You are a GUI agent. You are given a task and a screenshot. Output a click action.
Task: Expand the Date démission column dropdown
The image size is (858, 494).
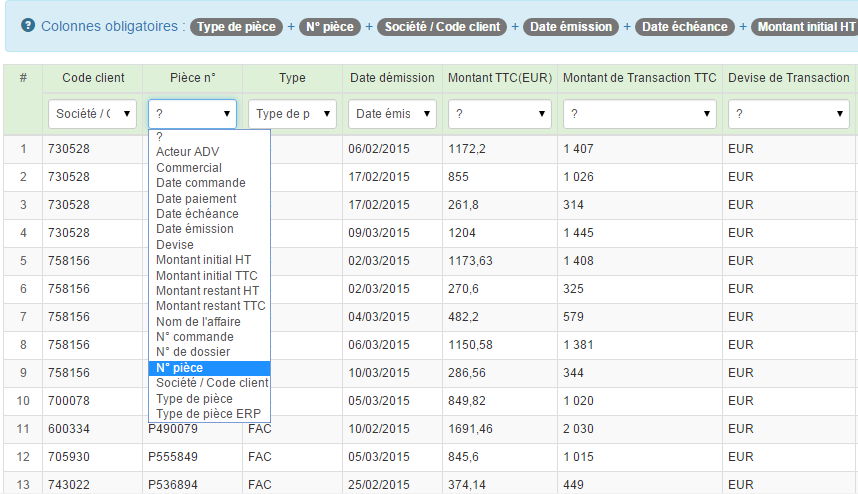click(392, 114)
